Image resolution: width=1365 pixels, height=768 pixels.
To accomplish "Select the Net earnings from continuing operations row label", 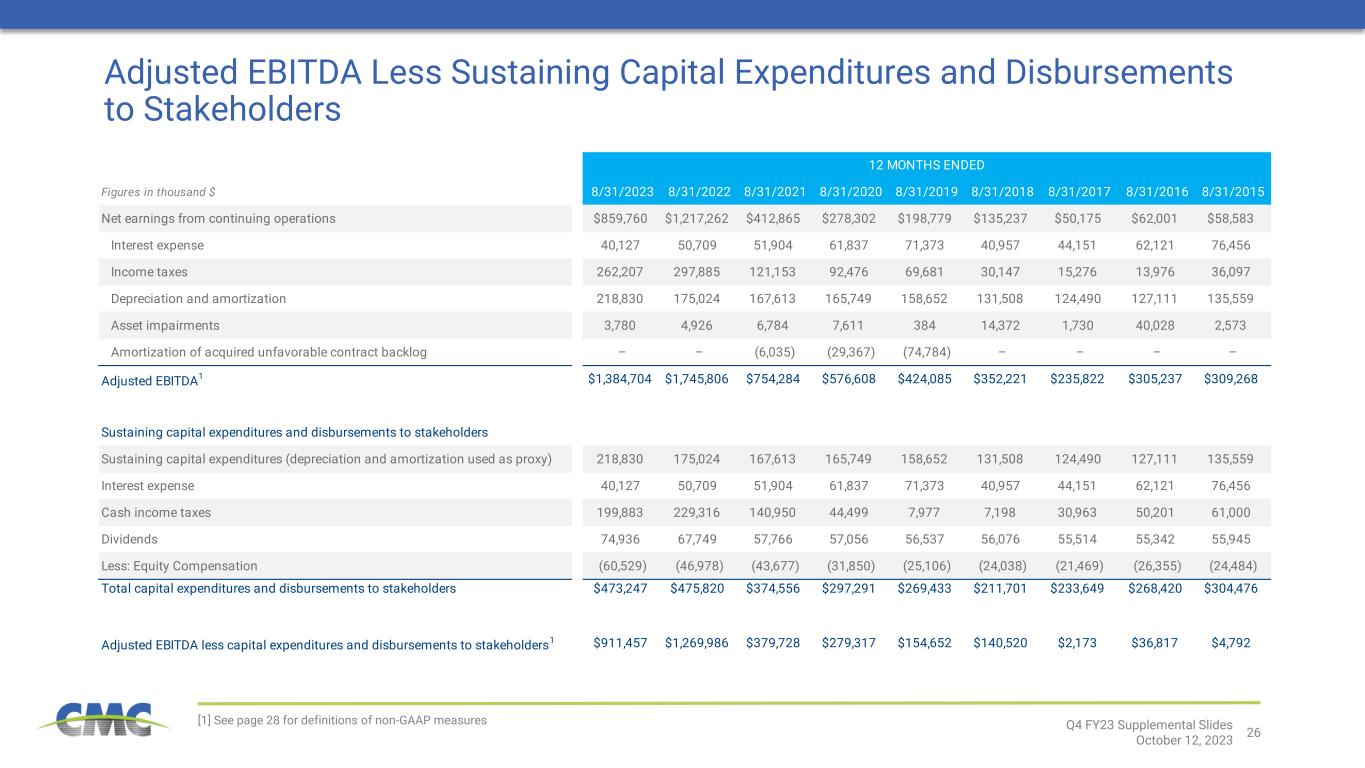I will tap(218, 218).
